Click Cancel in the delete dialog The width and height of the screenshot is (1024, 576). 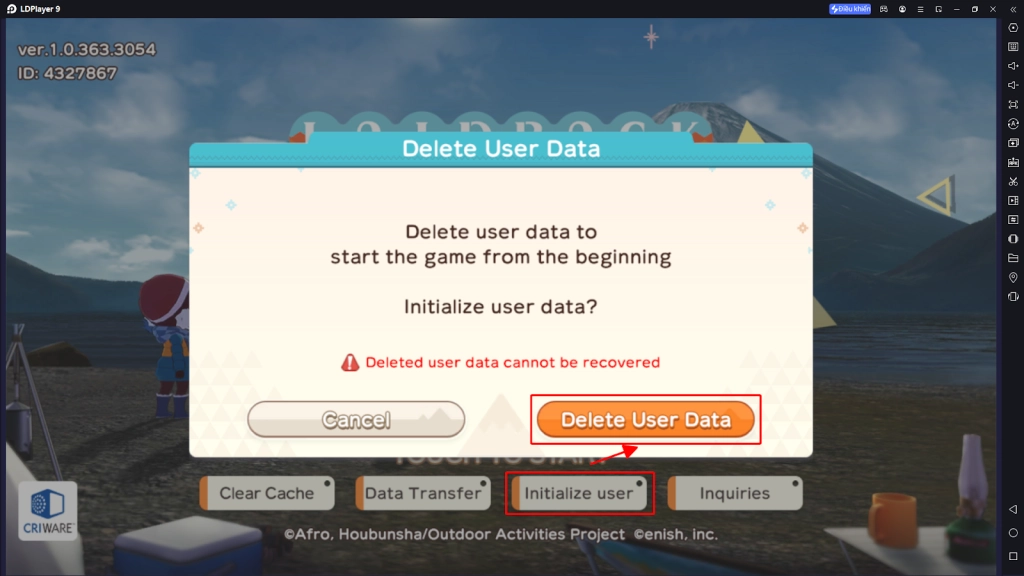[356, 419]
